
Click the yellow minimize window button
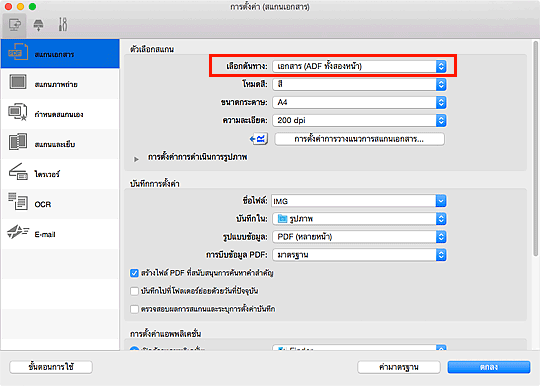click(20, 7)
